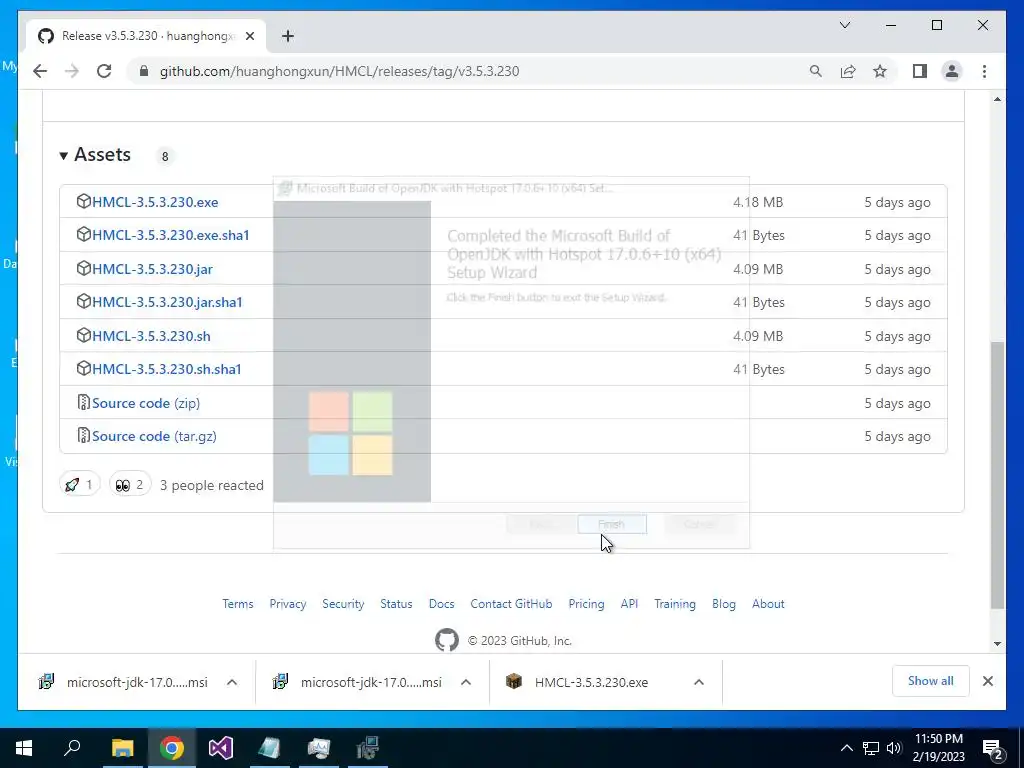This screenshot has width=1024, height=768.
Task: Bookmark this page with the star icon
Action: 880,71
